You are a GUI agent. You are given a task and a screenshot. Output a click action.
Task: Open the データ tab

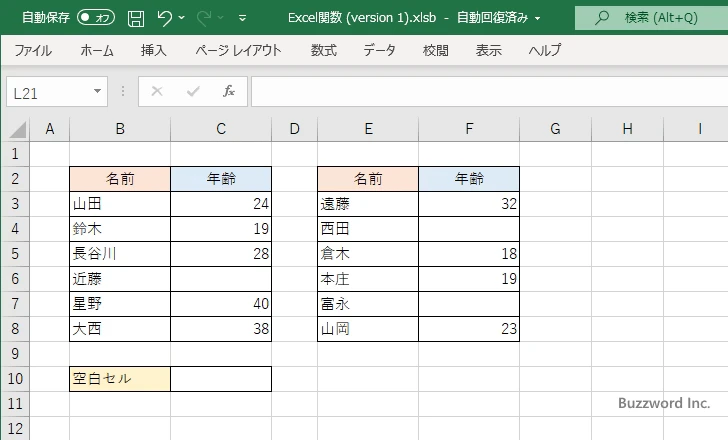379,50
